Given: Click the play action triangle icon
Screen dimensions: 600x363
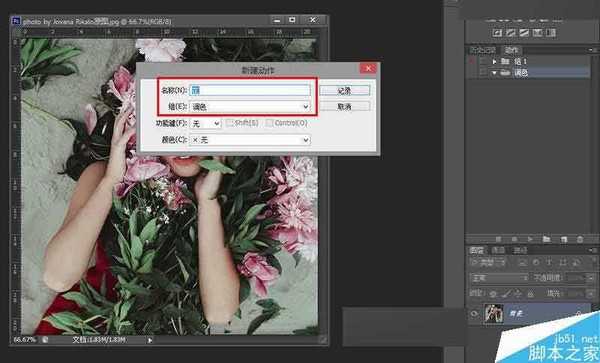Looking at the screenshot, I should coord(530,239).
